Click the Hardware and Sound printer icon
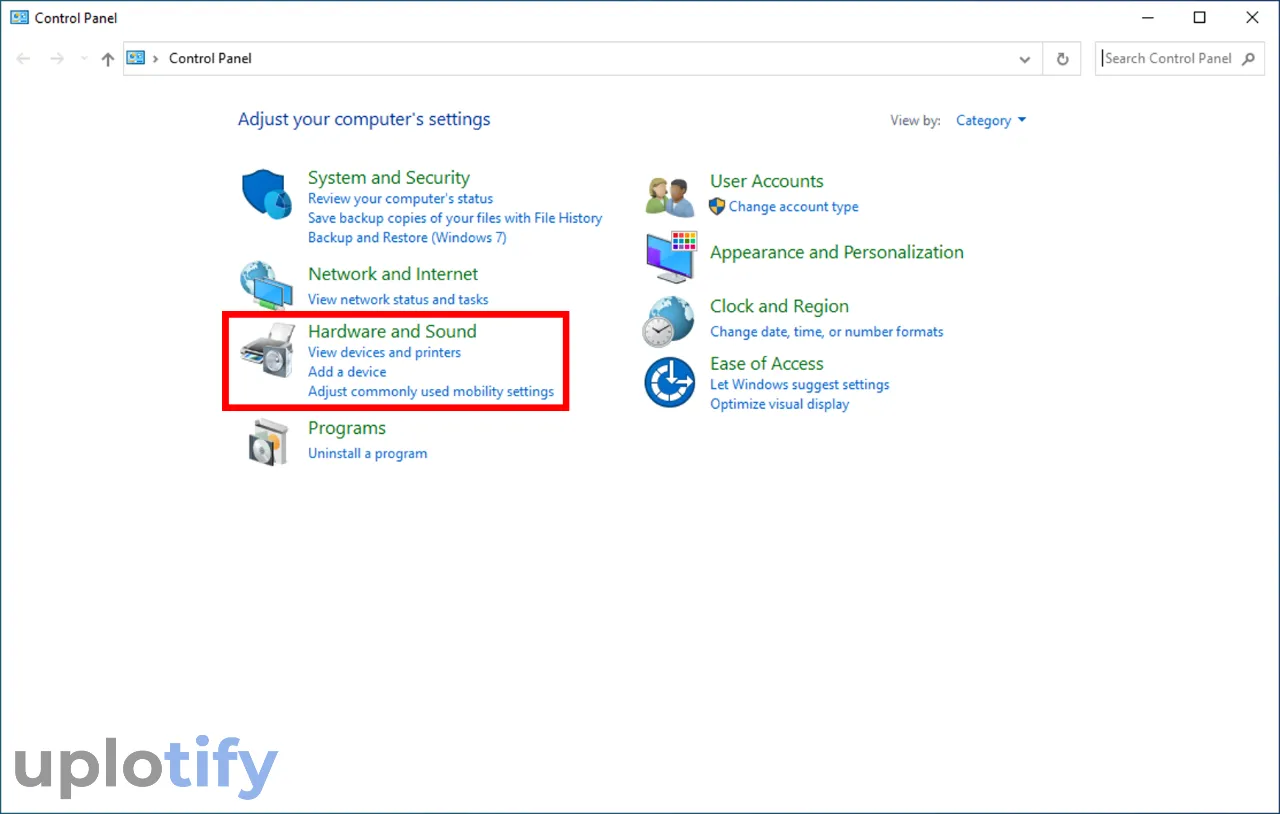The height and width of the screenshot is (814, 1280). (267, 350)
